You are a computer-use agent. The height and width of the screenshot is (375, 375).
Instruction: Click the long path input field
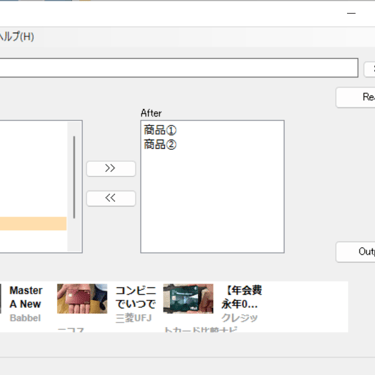coord(179,68)
